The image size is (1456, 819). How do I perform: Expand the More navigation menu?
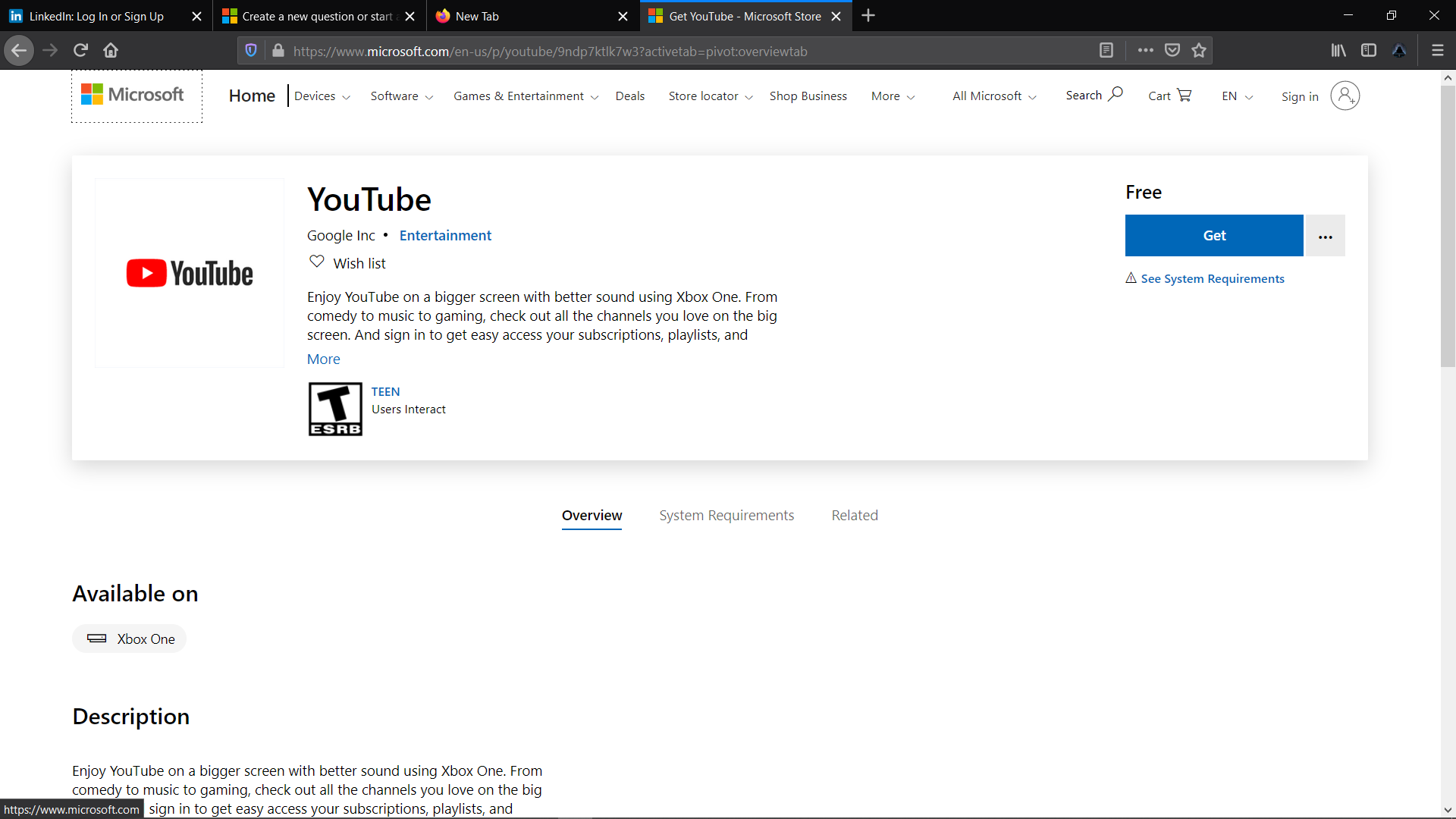[x=893, y=96]
